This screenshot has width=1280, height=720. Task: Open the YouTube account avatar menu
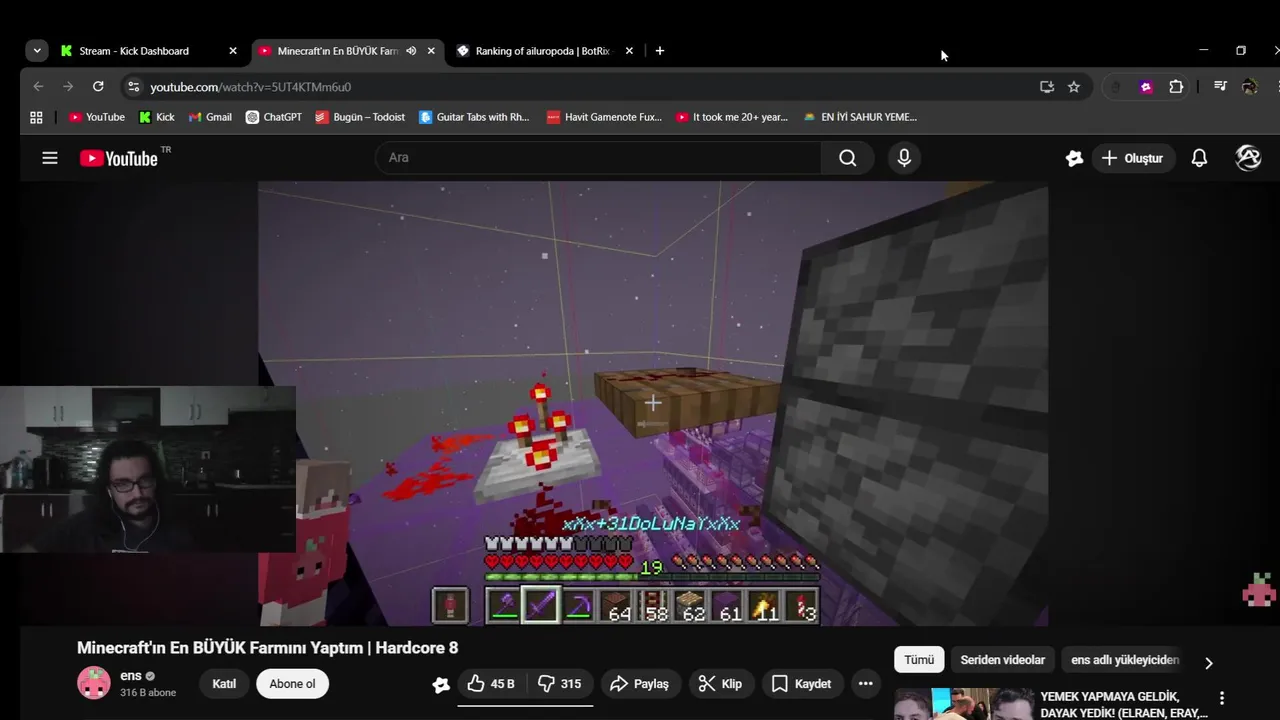coord(1248,158)
